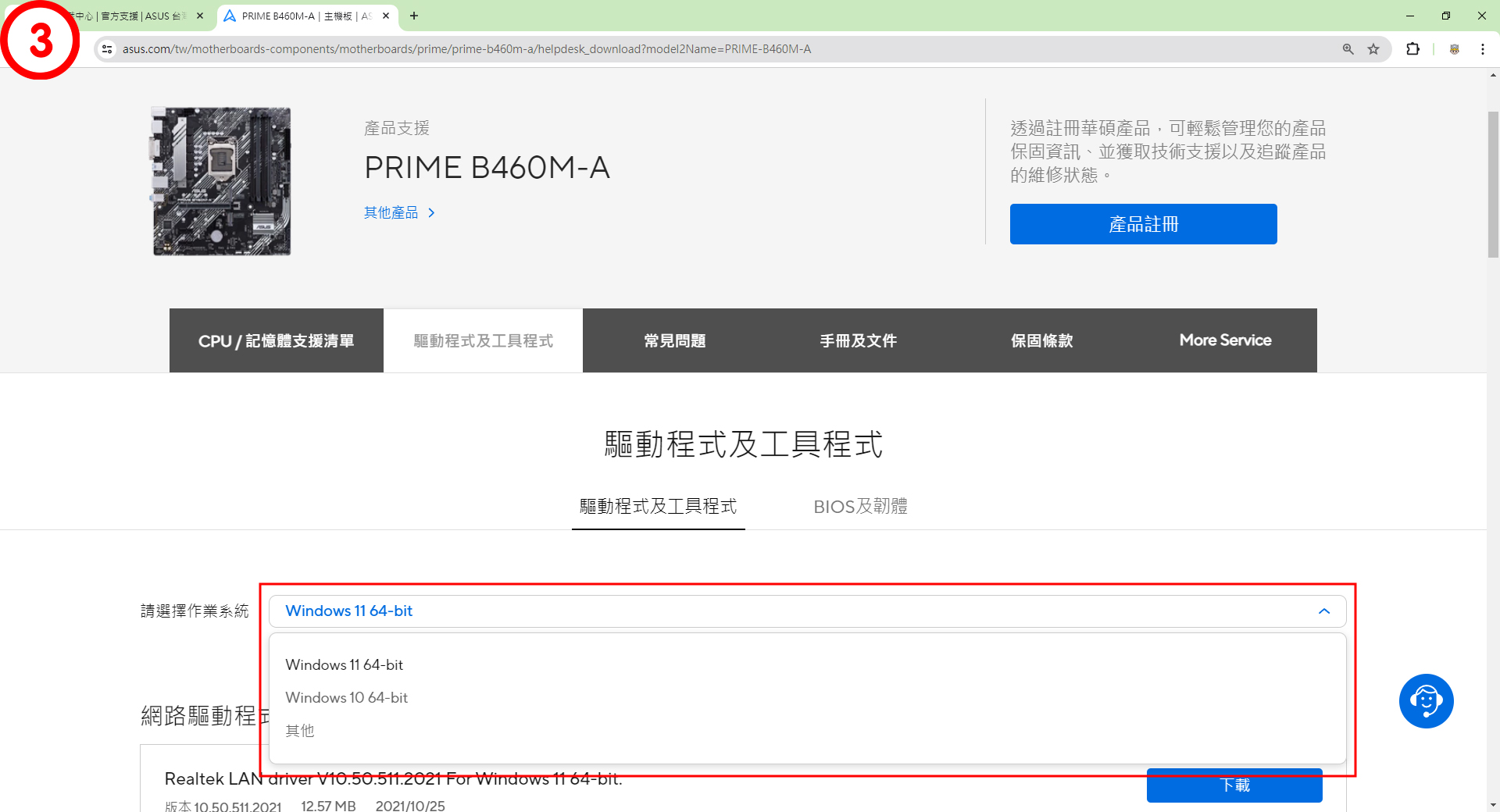
Task: Open a new browser tab with plus icon
Action: tap(414, 16)
